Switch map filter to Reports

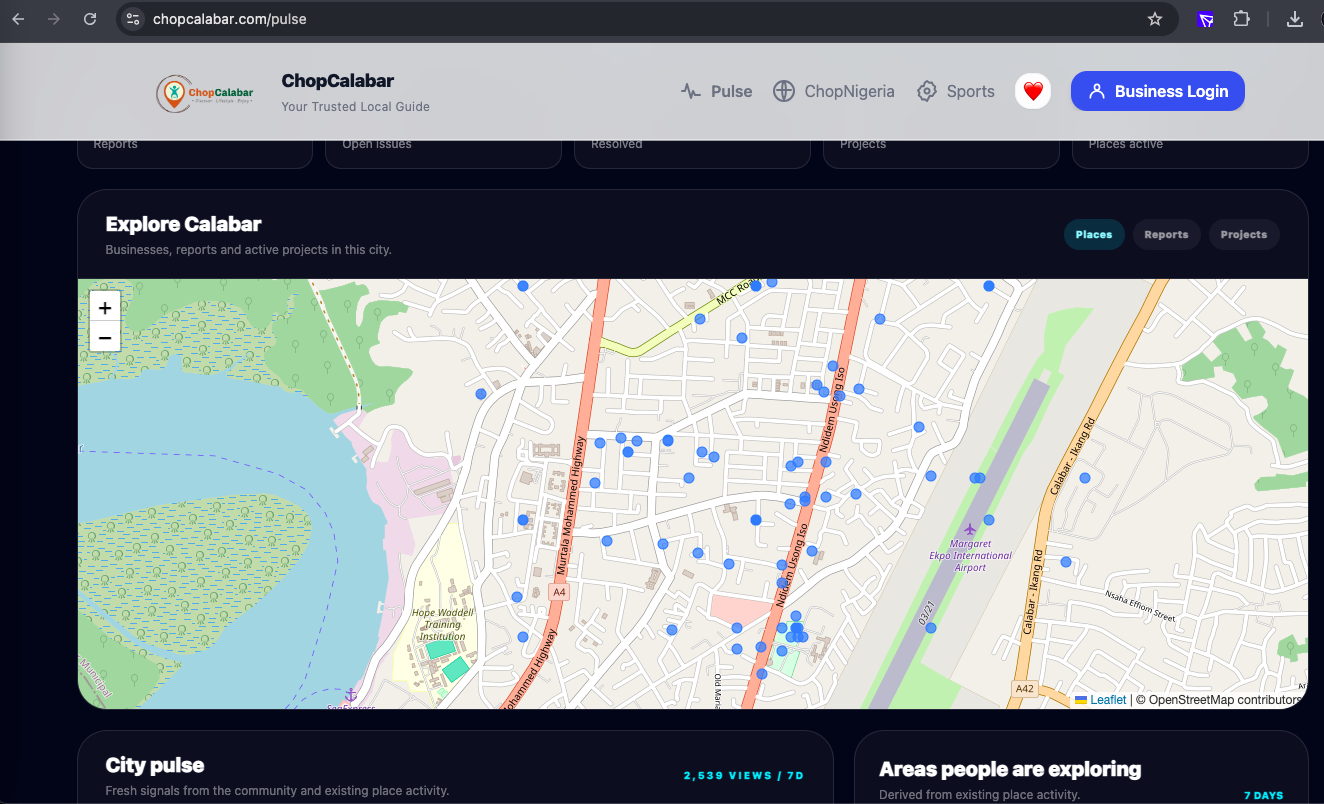coord(1166,235)
